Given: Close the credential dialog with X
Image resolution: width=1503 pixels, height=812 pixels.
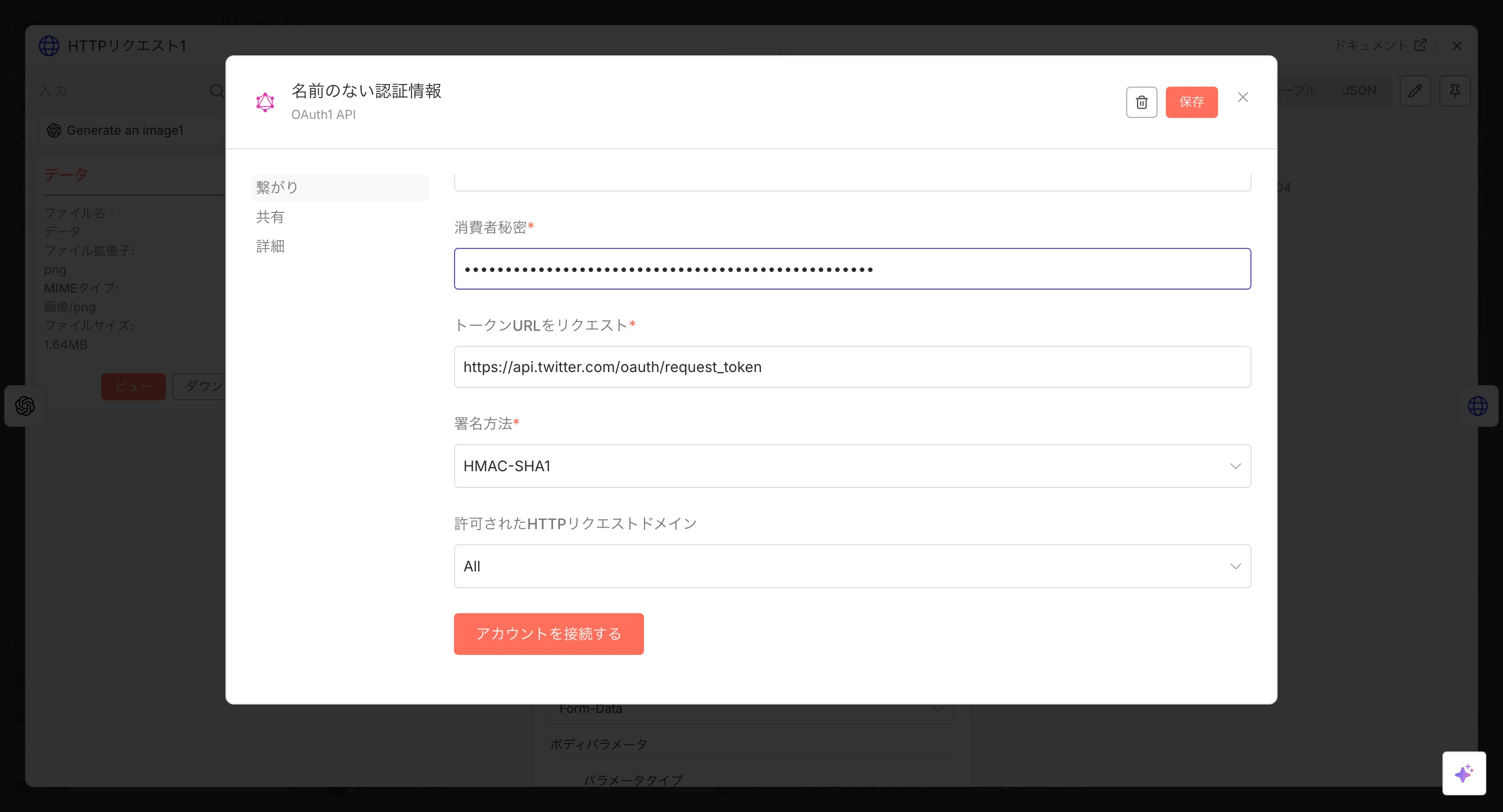Looking at the screenshot, I should tap(1243, 98).
